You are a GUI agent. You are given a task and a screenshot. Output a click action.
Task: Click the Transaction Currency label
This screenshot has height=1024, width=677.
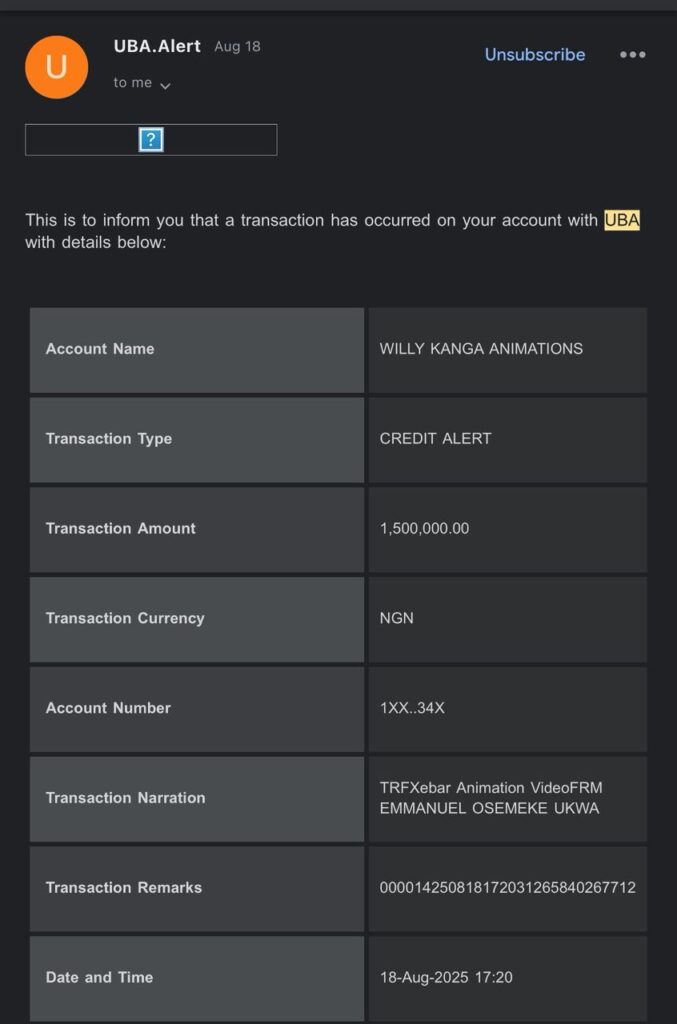pyautogui.click(x=125, y=618)
